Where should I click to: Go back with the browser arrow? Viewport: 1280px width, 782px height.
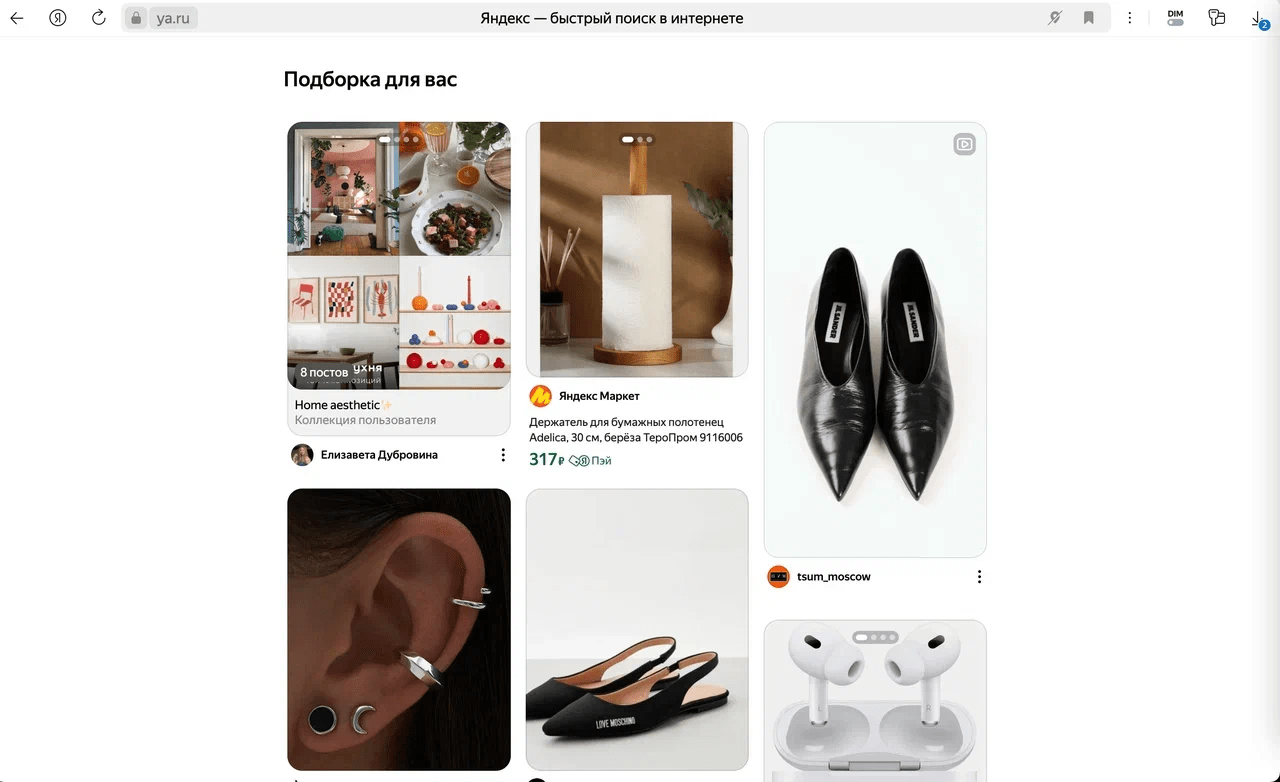point(17,18)
